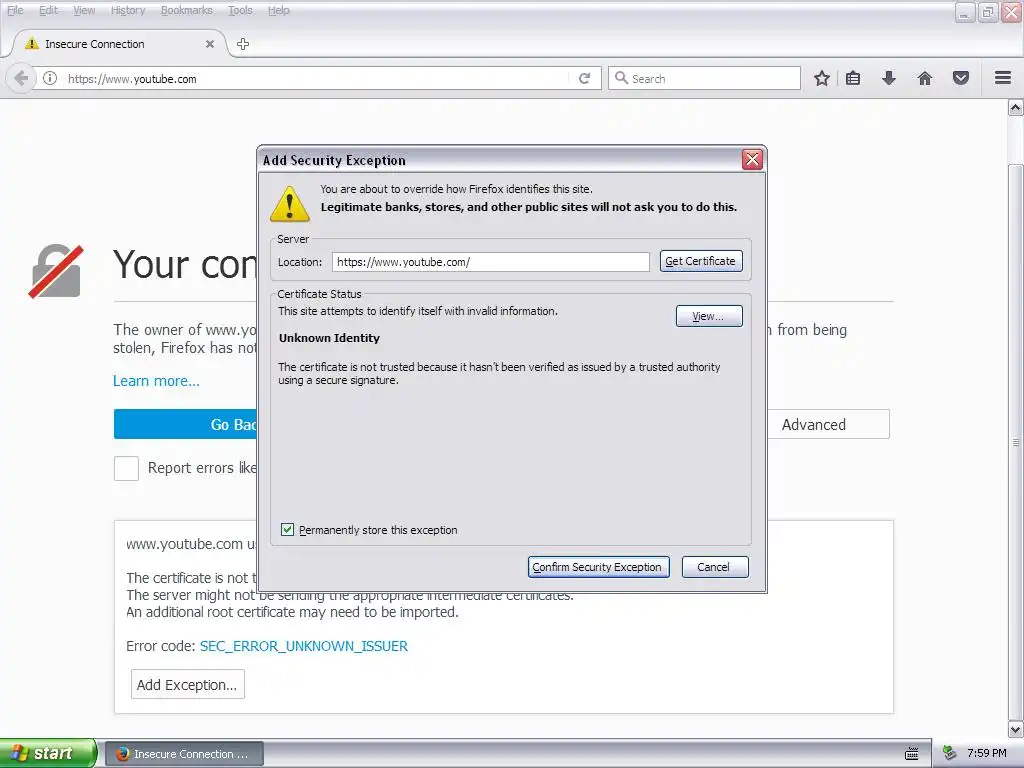Open site information icon in the address bar
This screenshot has height=768, width=1024.
coord(50,78)
